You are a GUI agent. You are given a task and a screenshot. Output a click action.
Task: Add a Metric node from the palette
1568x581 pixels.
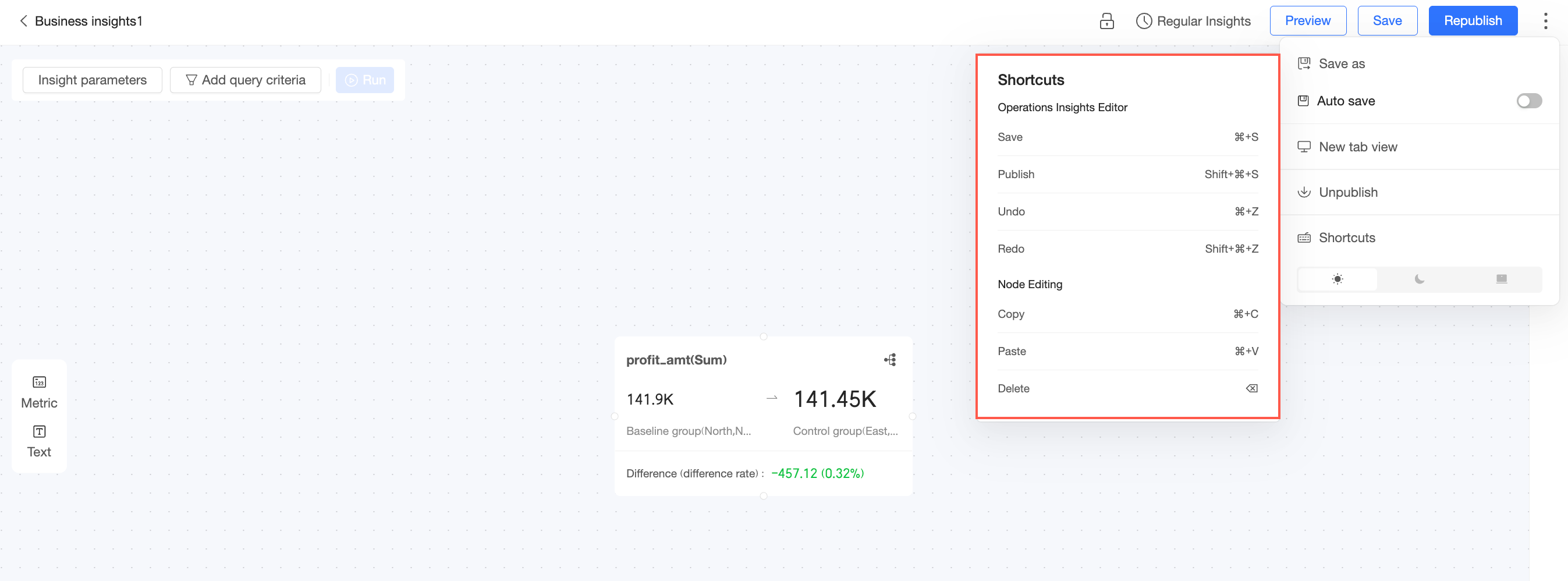(40, 393)
